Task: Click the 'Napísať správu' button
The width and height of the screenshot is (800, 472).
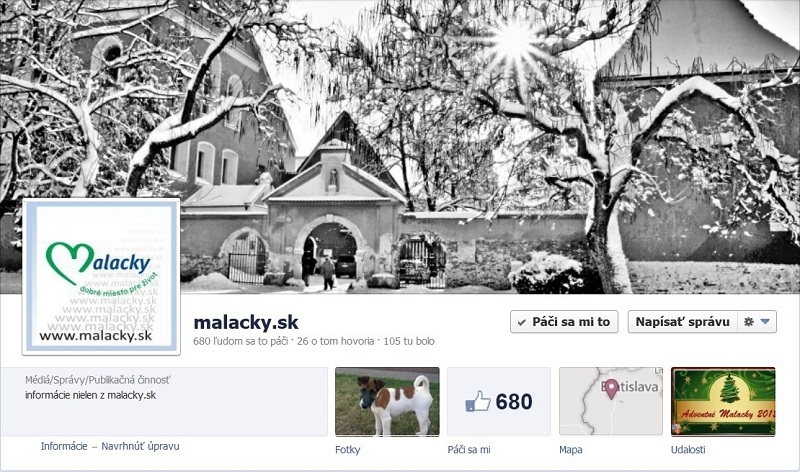Action: (683, 322)
